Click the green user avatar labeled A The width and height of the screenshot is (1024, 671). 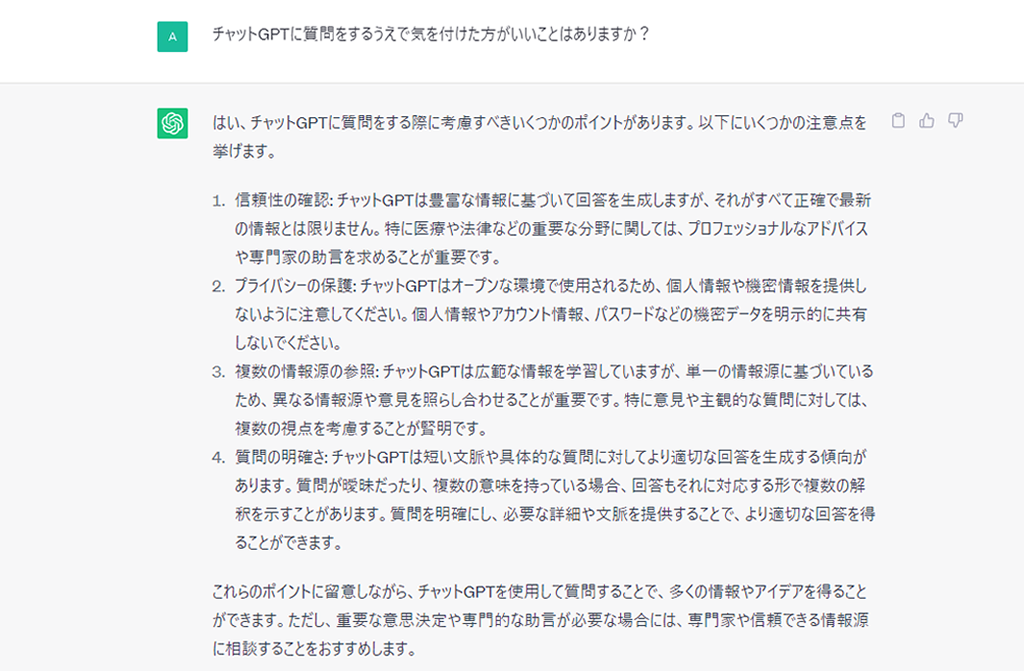[x=173, y=37]
